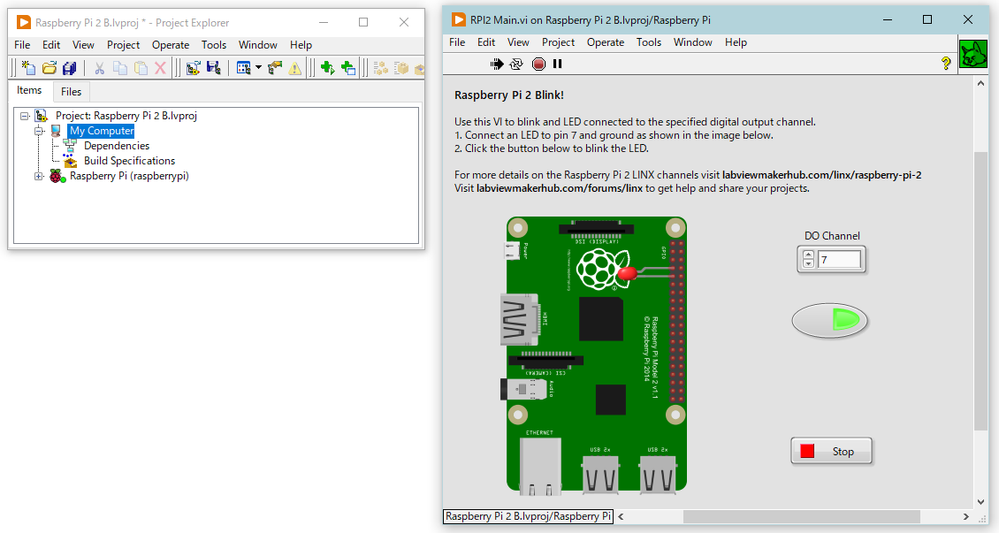Click the scroll right arrow in RPI2 Main.vi

click(966, 516)
